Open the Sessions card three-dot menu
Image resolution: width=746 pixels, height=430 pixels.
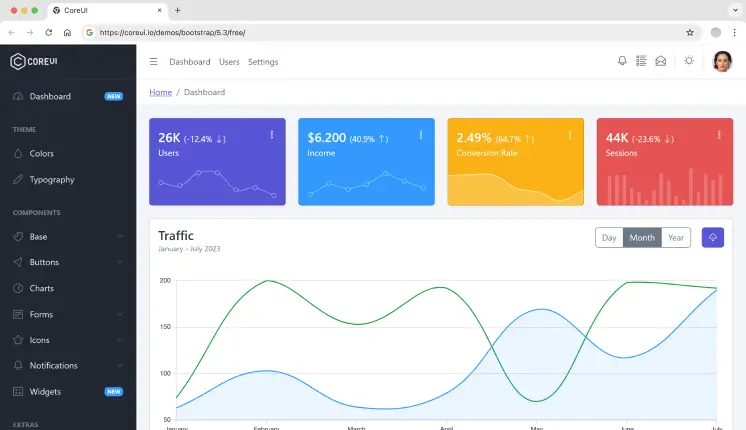click(719, 135)
